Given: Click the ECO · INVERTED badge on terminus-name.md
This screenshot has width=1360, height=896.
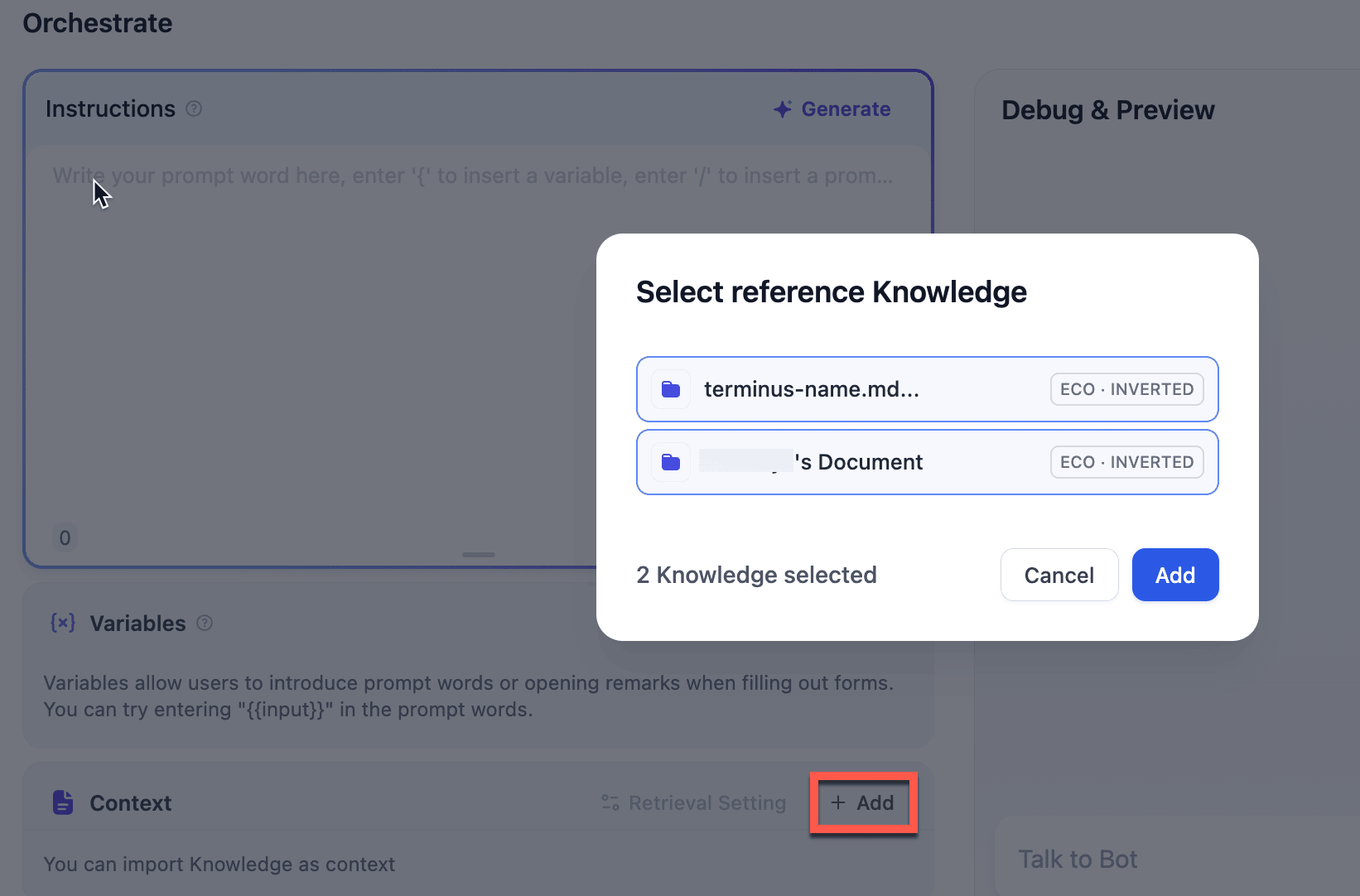Looking at the screenshot, I should (x=1126, y=389).
